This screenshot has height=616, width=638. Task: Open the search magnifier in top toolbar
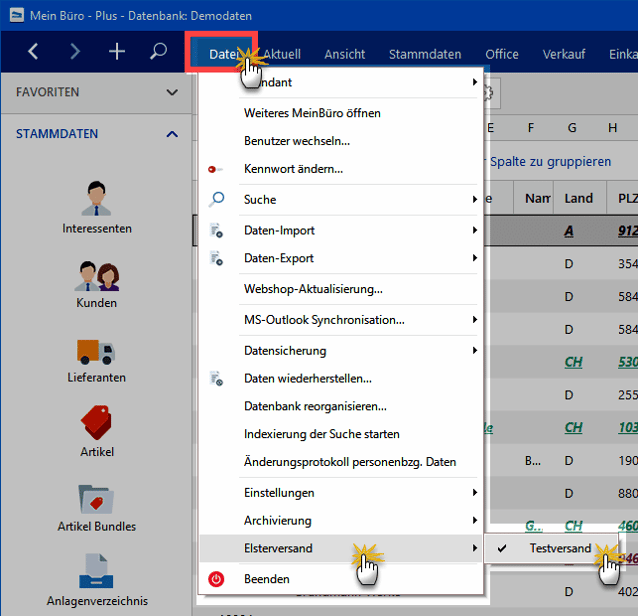tap(158, 52)
